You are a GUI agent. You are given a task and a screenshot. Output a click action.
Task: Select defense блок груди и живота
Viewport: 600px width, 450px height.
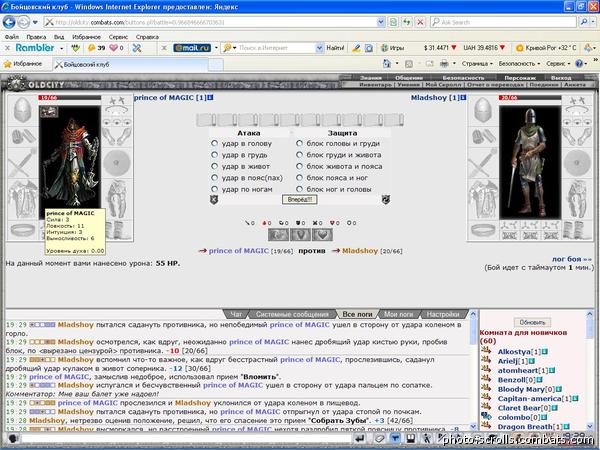tap(299, 155)
